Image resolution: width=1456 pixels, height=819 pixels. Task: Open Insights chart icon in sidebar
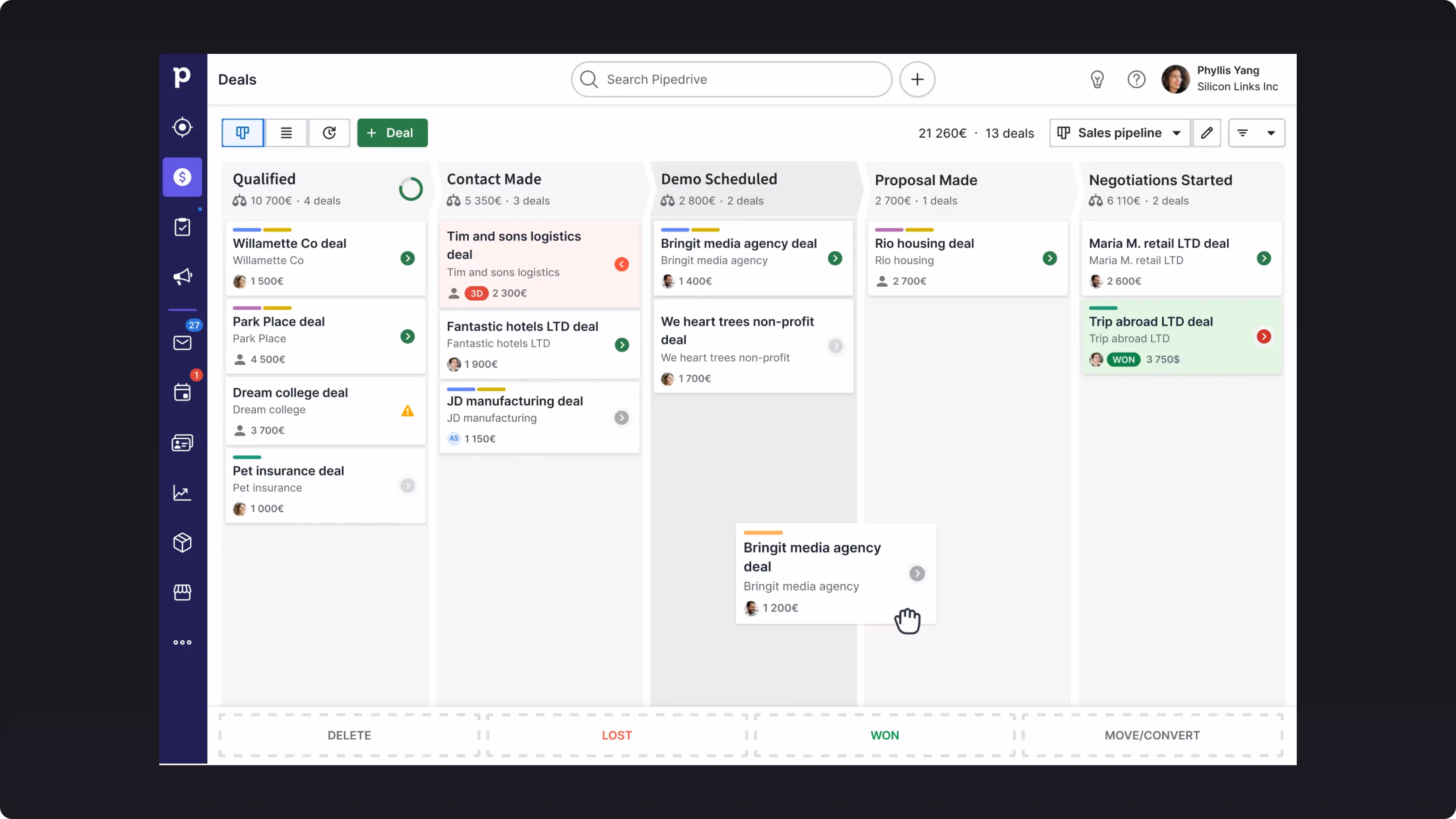pyautogui.click(x=182, y=492)
